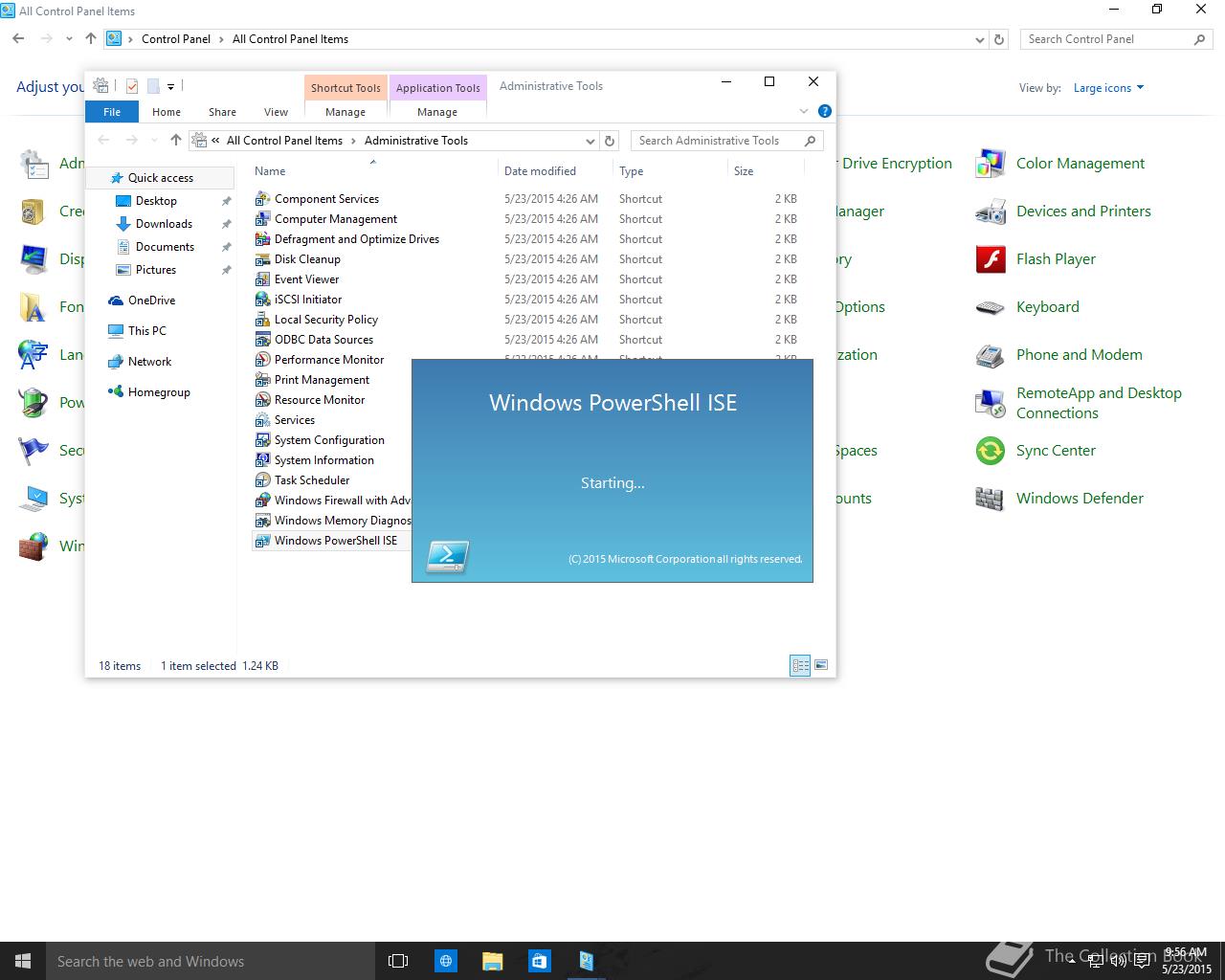Screen dimensions: 1225x980
Task: Select the Windows PowerShell ISE icon
Action: pos(262,541)
